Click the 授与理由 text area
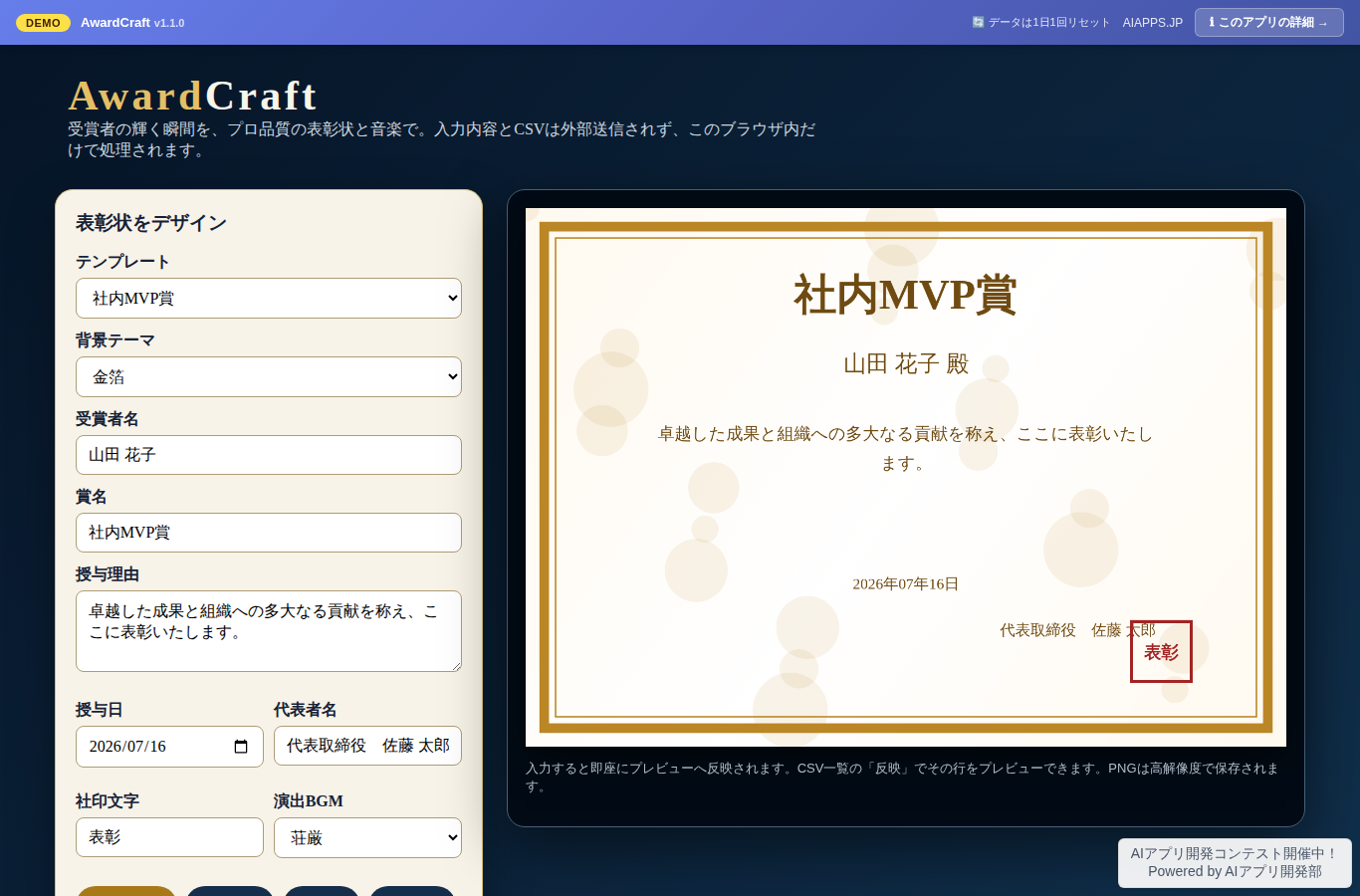 [269, 631]
